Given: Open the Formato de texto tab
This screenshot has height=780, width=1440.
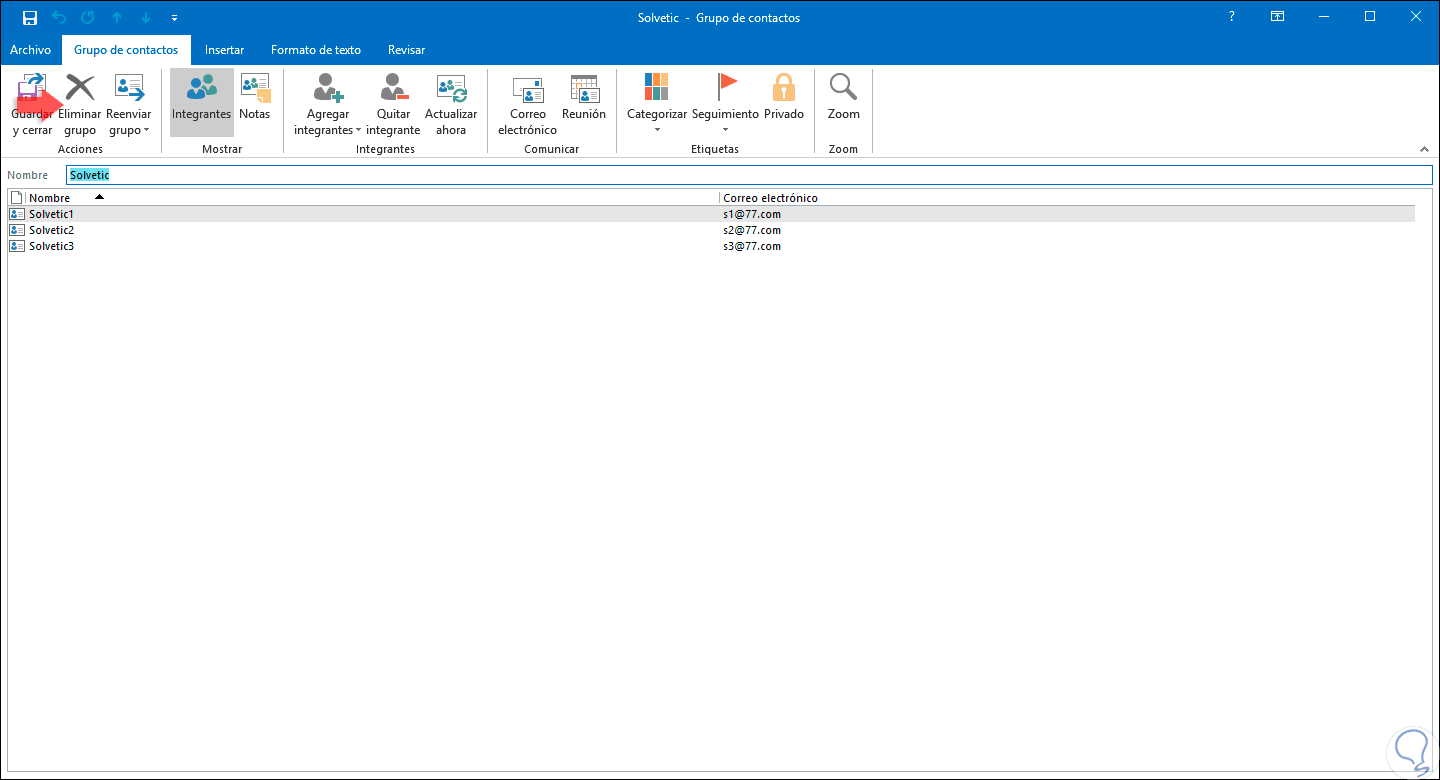Looking at the screenshot, I should click(x=316, y=50).
